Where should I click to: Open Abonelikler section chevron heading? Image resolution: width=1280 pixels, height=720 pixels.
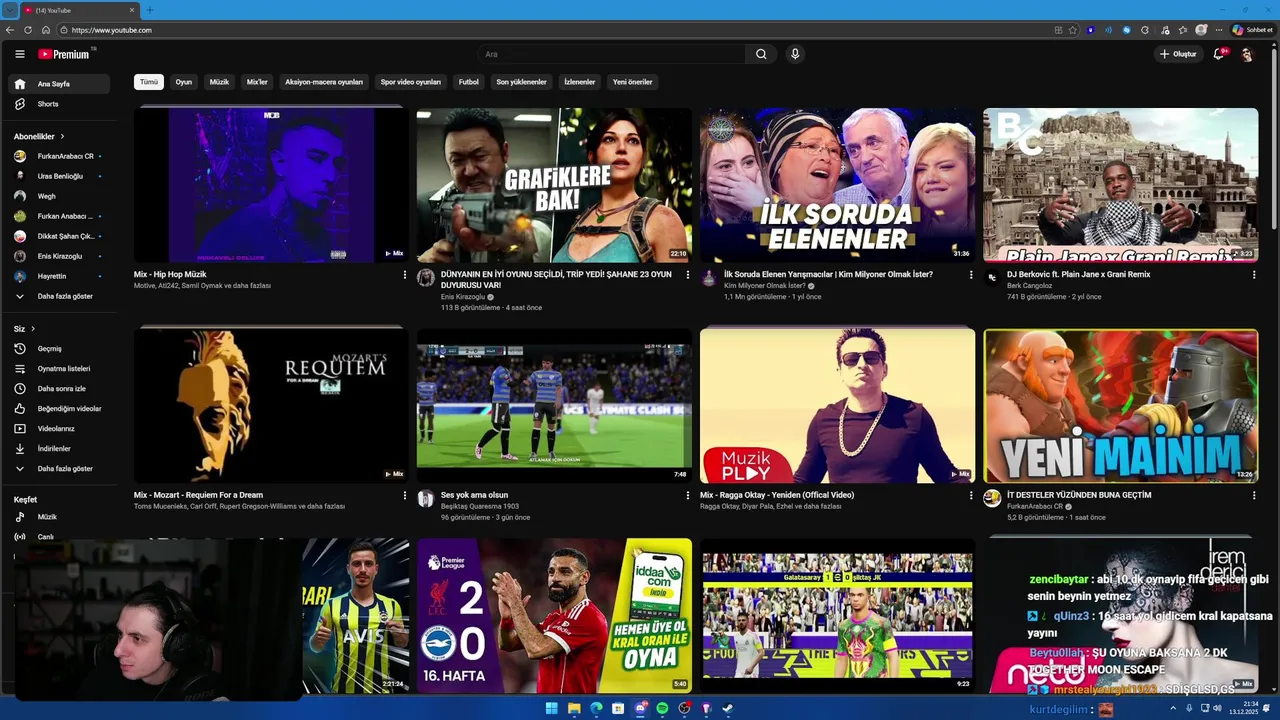[x=39, y=136]
